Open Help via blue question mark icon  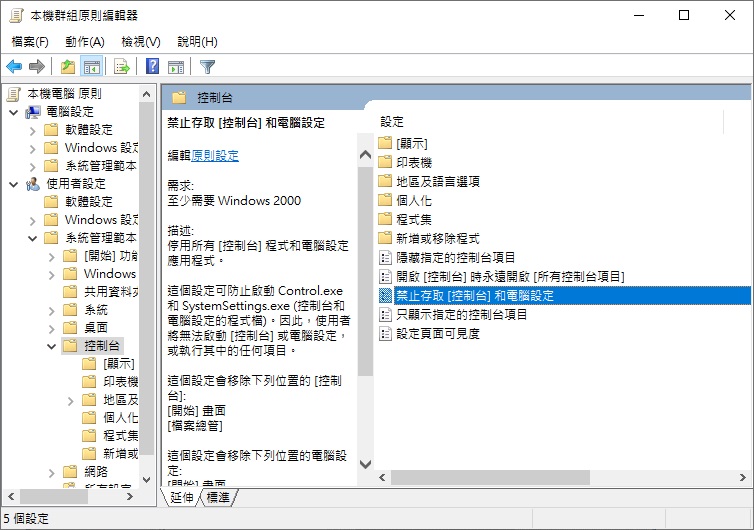[152, 67]
